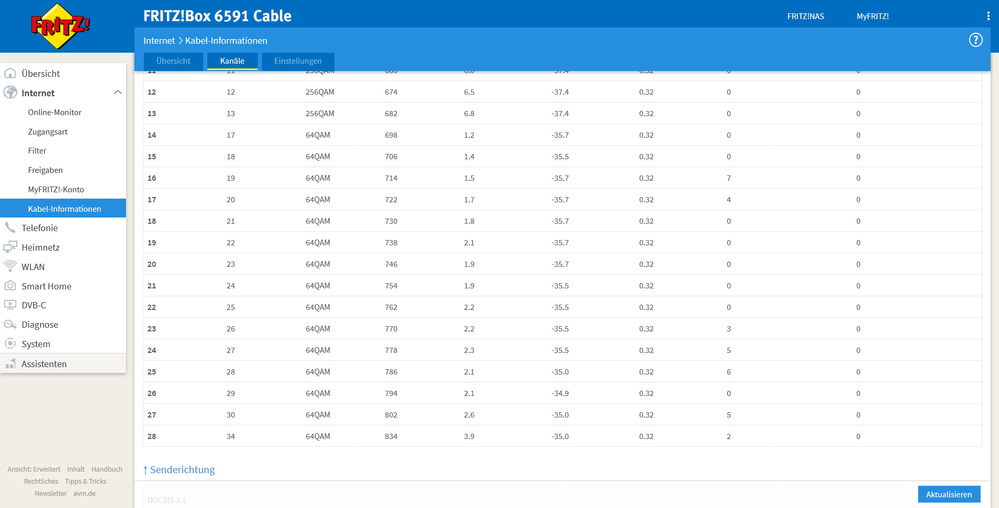Open Smart Home menu
Image resolution: width=999 pixels, height=508 pixels.
click(x=47, y=286)
